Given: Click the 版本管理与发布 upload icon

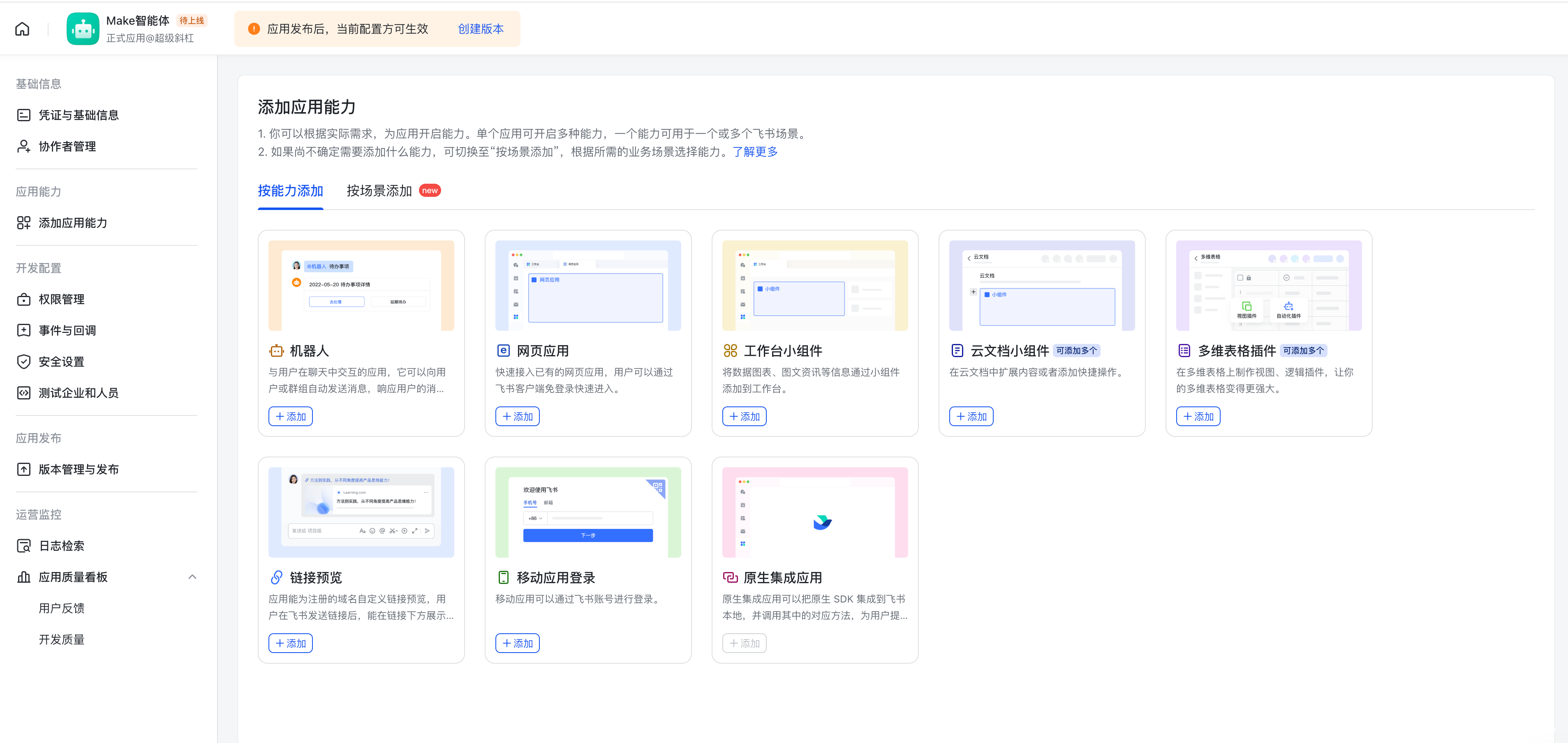Looking at the screenshot, I should tap(23, 468).
